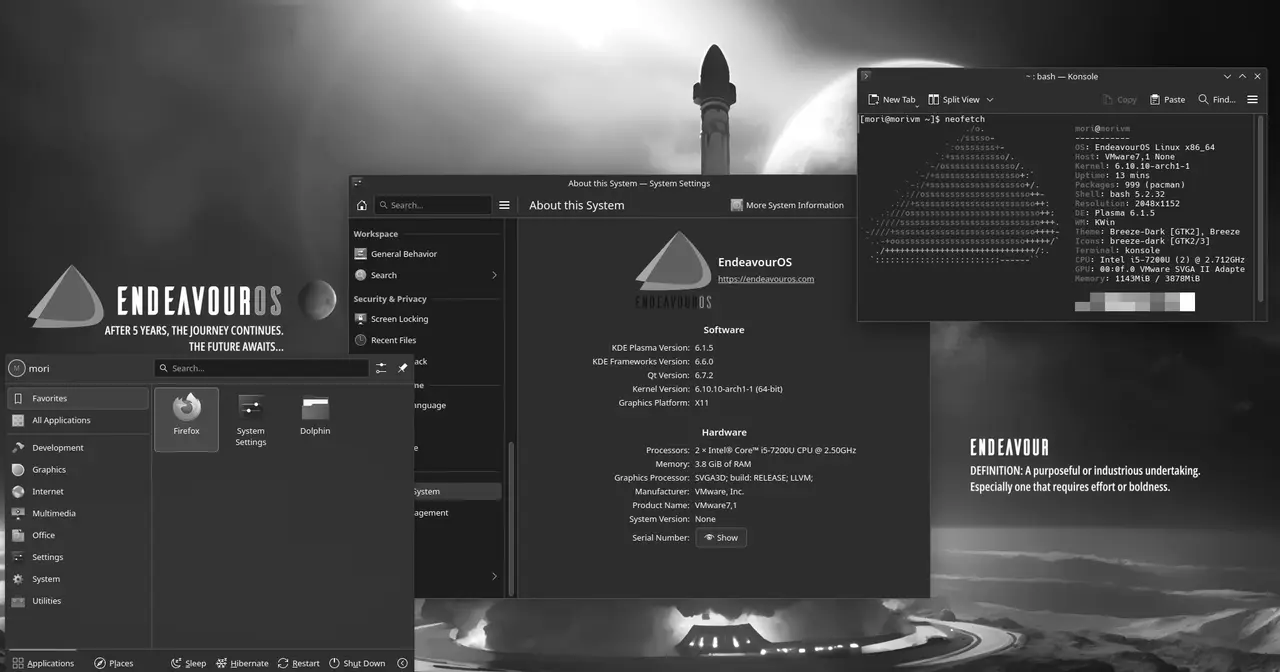Show the hidden Serial Number
The image size is (1280, 672).
[721, 537]
